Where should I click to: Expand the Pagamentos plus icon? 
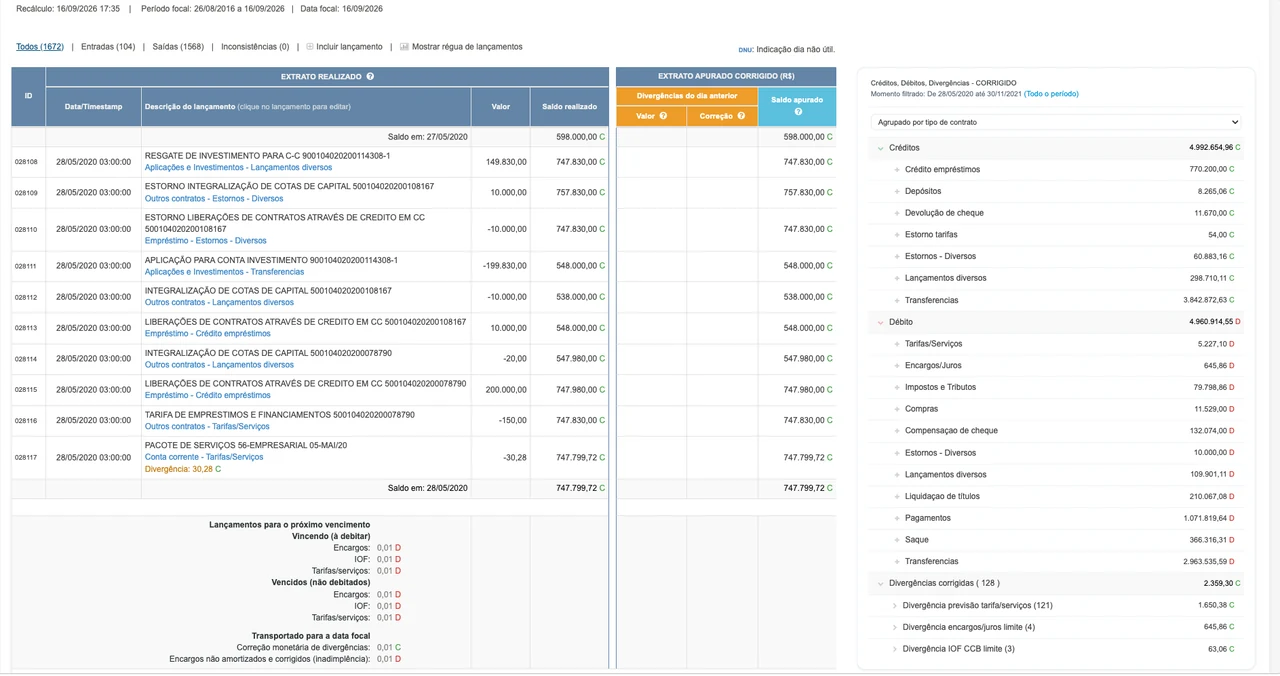(897, 518)
